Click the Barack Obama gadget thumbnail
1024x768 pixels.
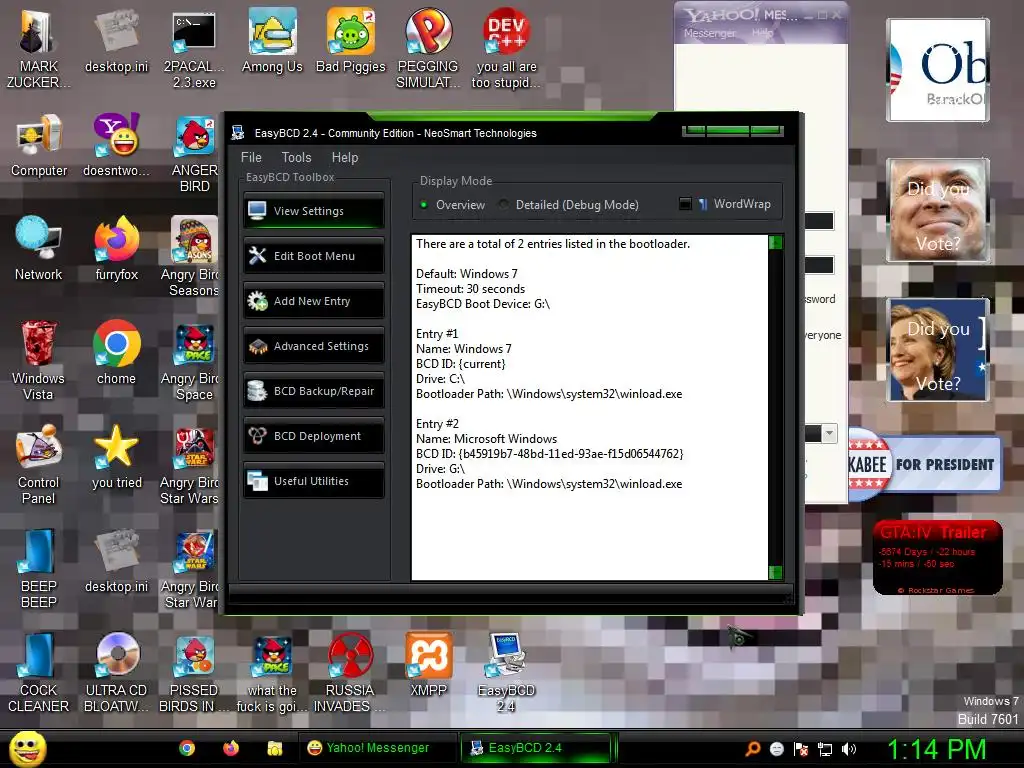938,70
